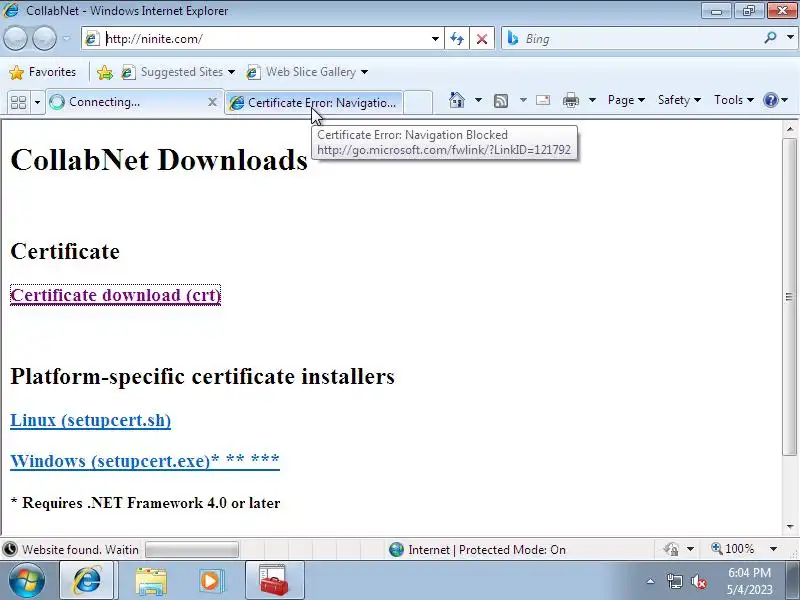
Task: Click the Windows Start button
Action: pyautogui.click(x=27, y=581)
